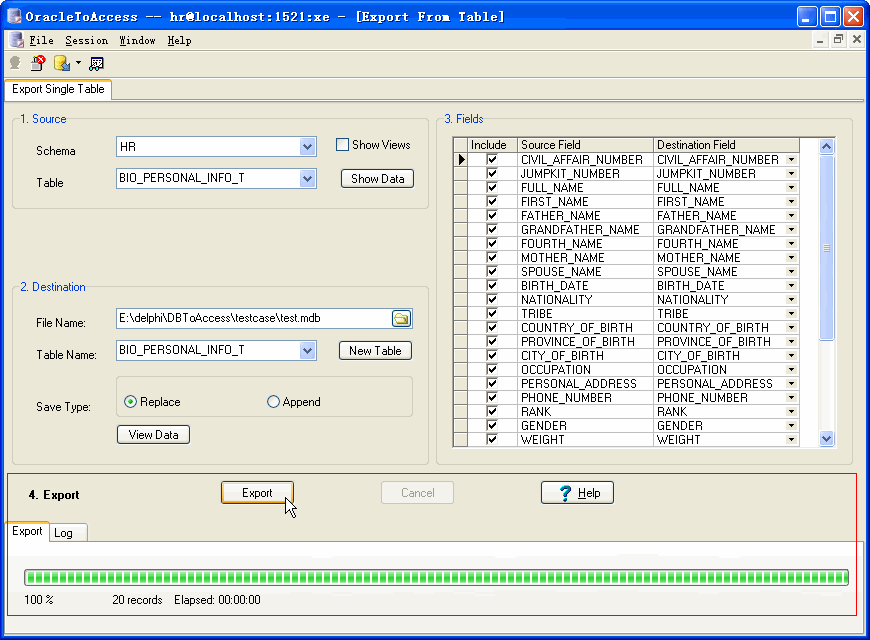Click the View Data button
The width and height of the screenshot is (870, 640).
[x=153, y=435]
